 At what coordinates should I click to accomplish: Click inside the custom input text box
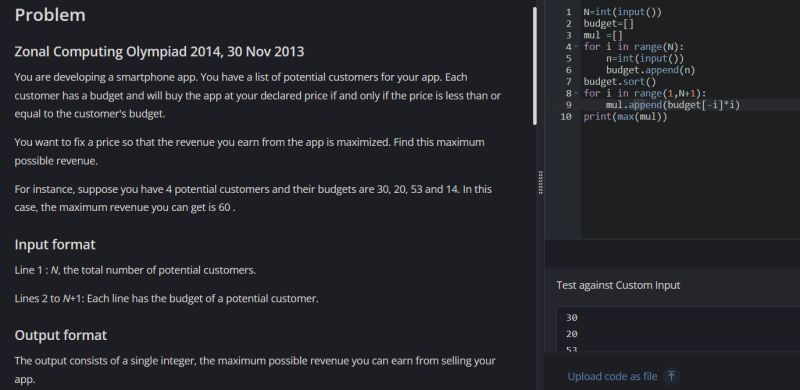[x=678, y=329]
